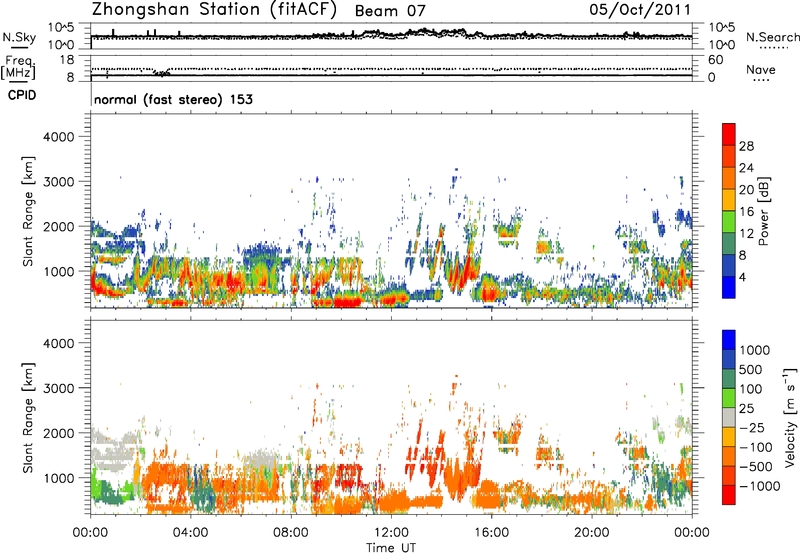Click the date 05/Oct/2011

click(640, 9)
